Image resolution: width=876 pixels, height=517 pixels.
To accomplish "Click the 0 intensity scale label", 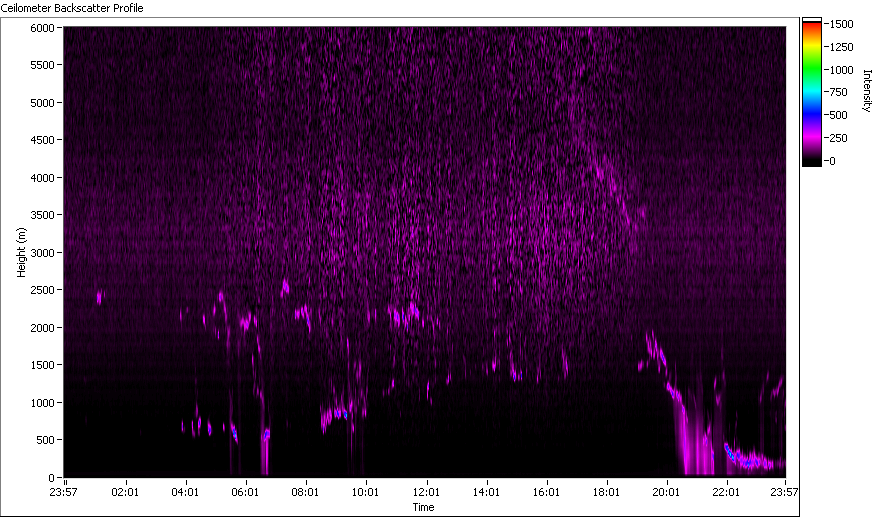I will (833, 161).
